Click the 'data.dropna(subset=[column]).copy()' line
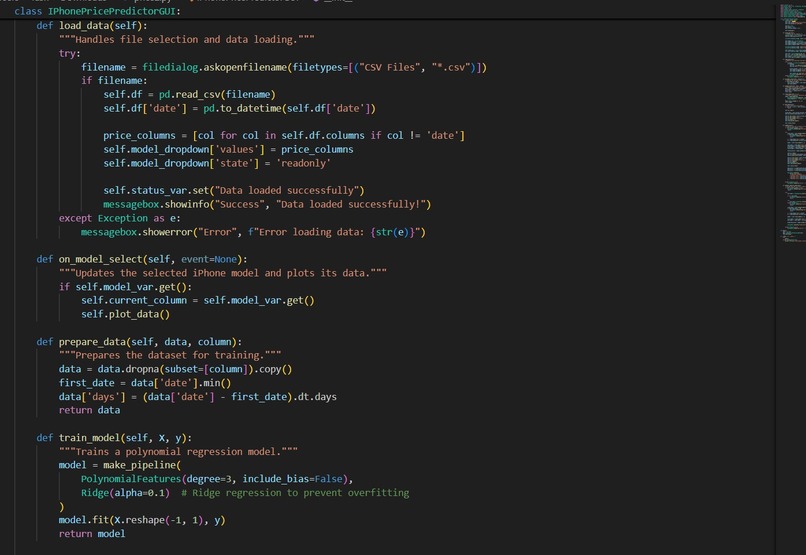 coord(175,369)
